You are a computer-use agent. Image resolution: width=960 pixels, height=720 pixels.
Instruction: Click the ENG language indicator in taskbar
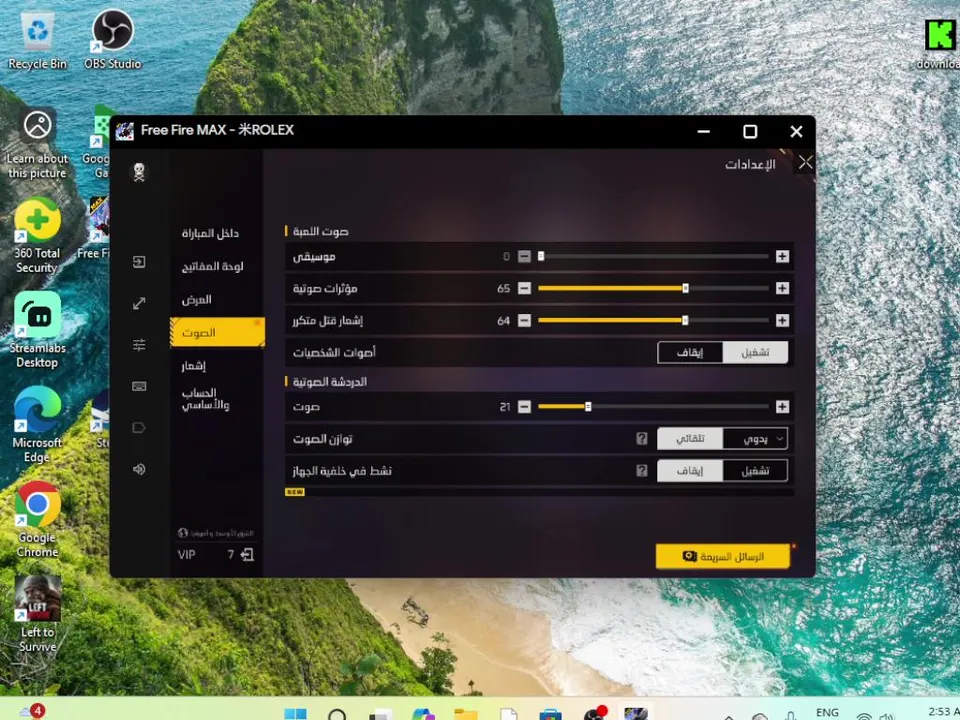coord(827,712)
